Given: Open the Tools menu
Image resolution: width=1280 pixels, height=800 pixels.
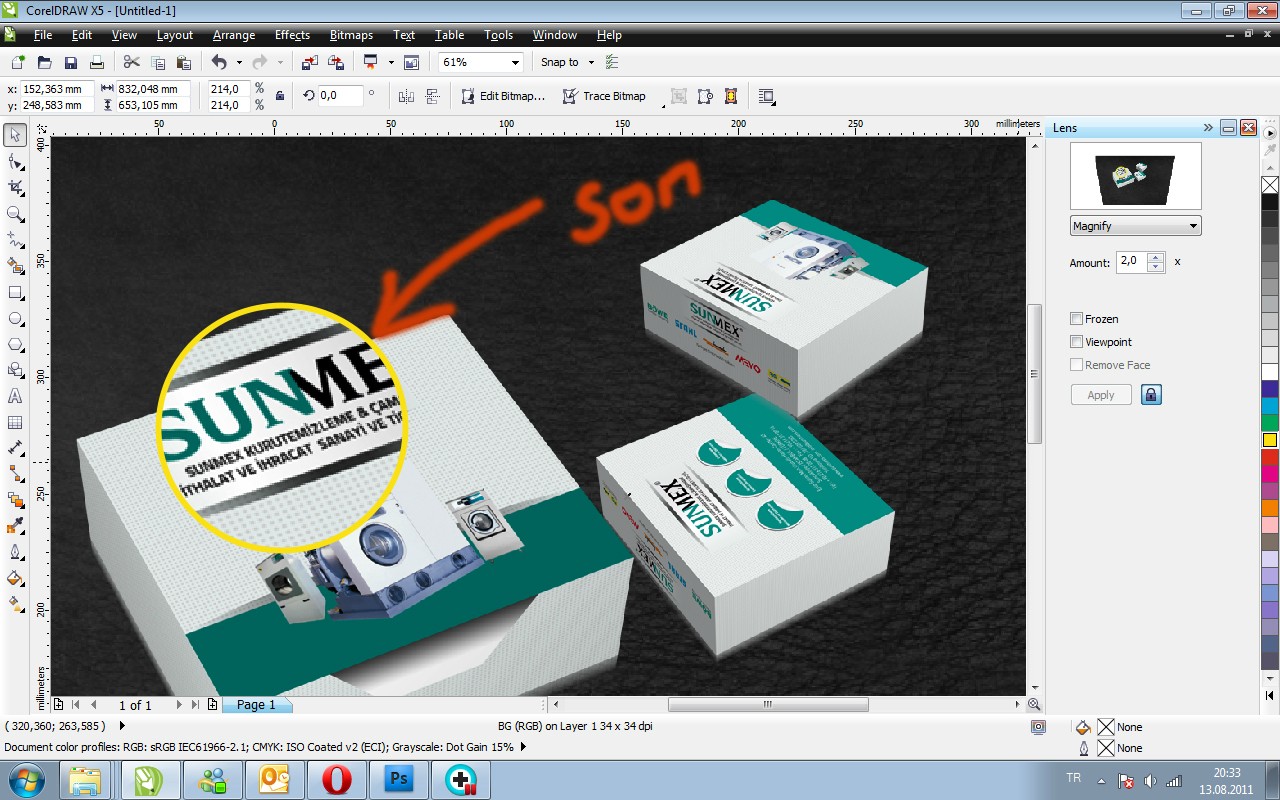Looking at the screenshot, I should [498, 35].
